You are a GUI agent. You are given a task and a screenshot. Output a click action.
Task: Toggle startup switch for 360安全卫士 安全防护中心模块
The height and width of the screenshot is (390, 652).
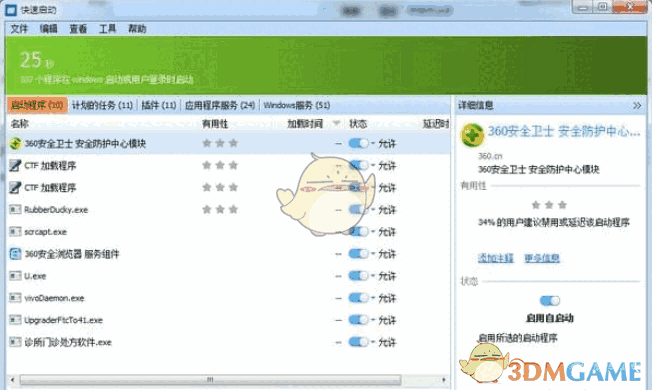[x=358, y=143]
